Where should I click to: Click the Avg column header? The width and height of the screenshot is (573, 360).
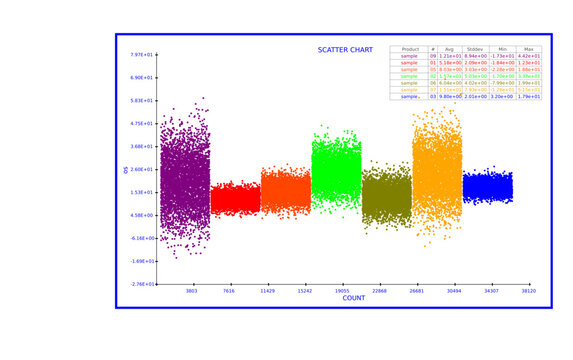[x=449, y=49]
